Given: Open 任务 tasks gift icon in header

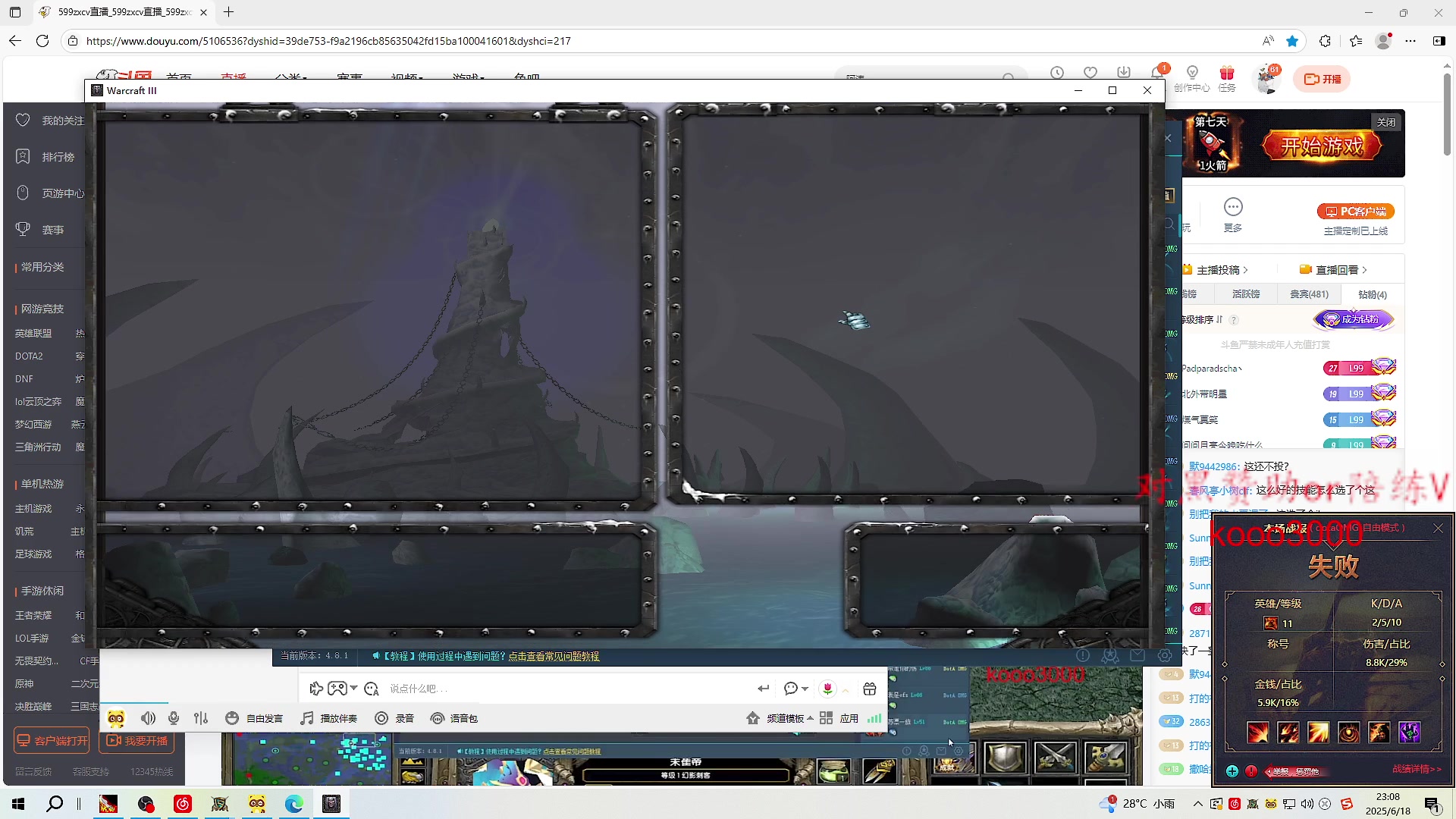Looking at the screenshot, I should (1227, 78).
